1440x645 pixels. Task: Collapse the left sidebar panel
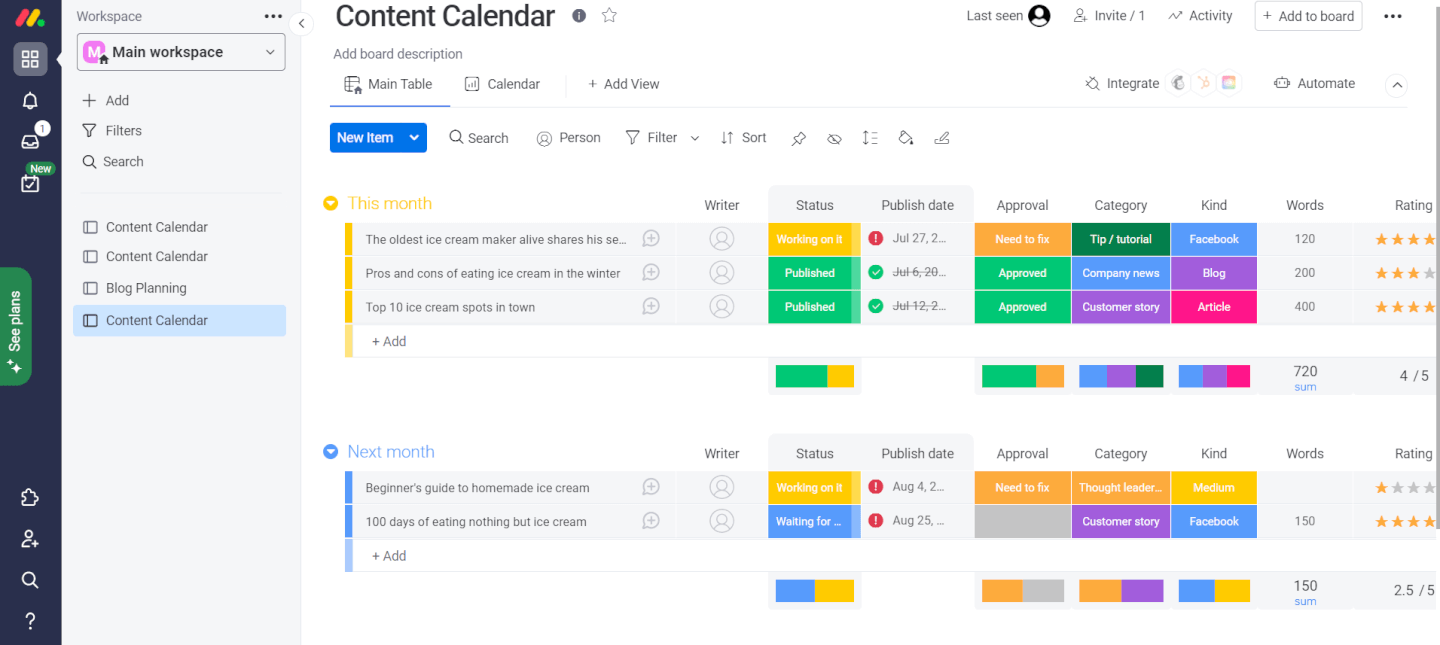pyautogui.click(x=301, y=24)
